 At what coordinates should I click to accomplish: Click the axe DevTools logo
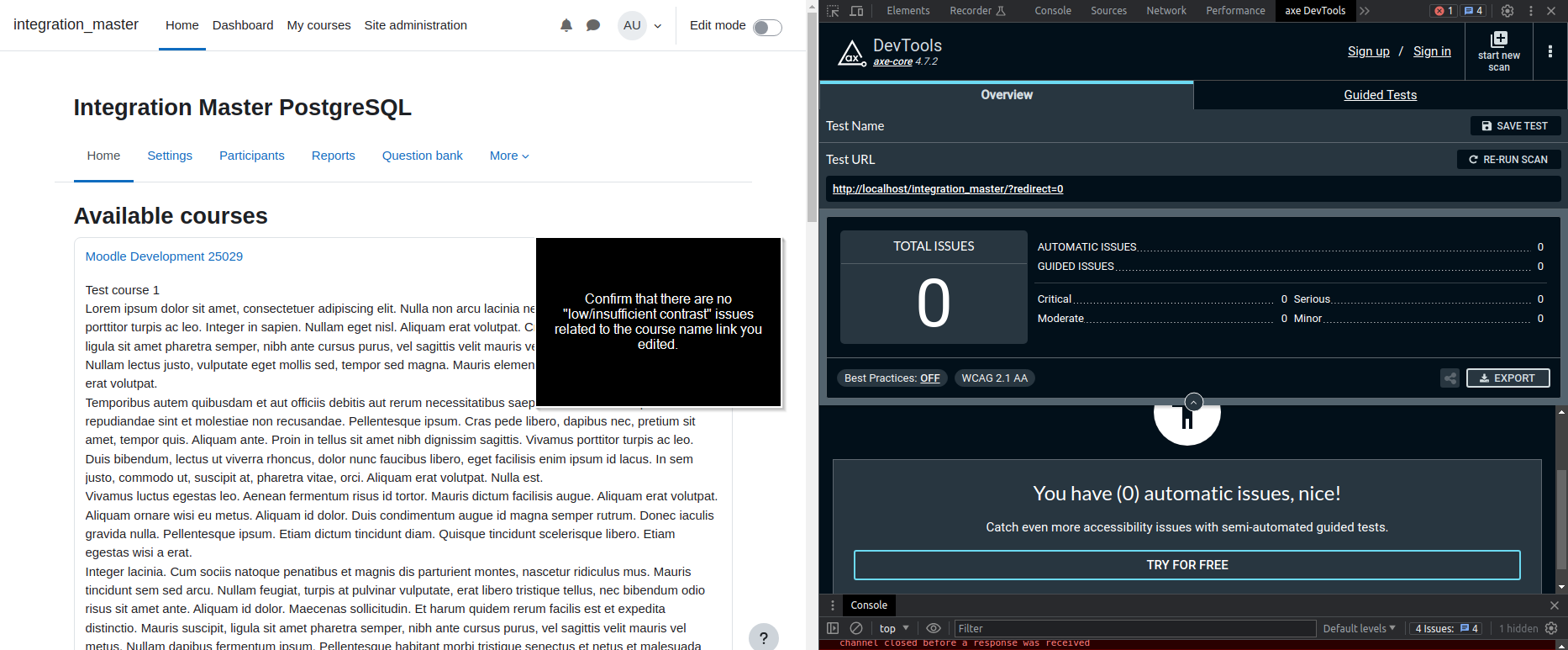point(852,53)
